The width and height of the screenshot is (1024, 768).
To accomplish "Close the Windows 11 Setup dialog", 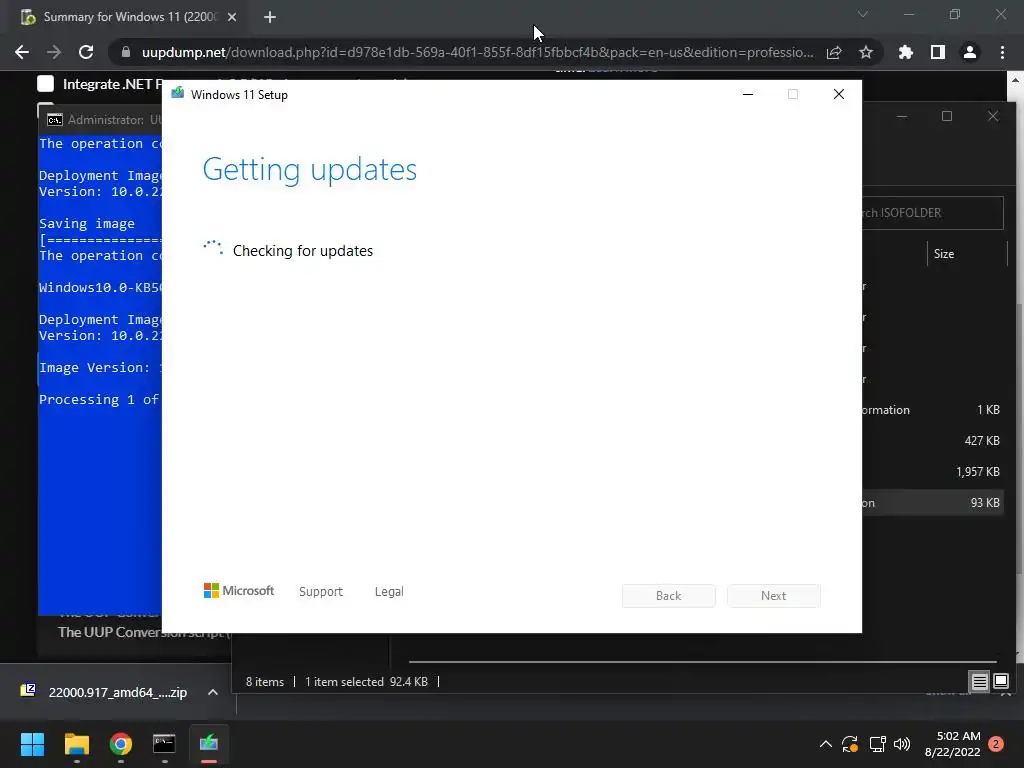I will click(839, 95).
